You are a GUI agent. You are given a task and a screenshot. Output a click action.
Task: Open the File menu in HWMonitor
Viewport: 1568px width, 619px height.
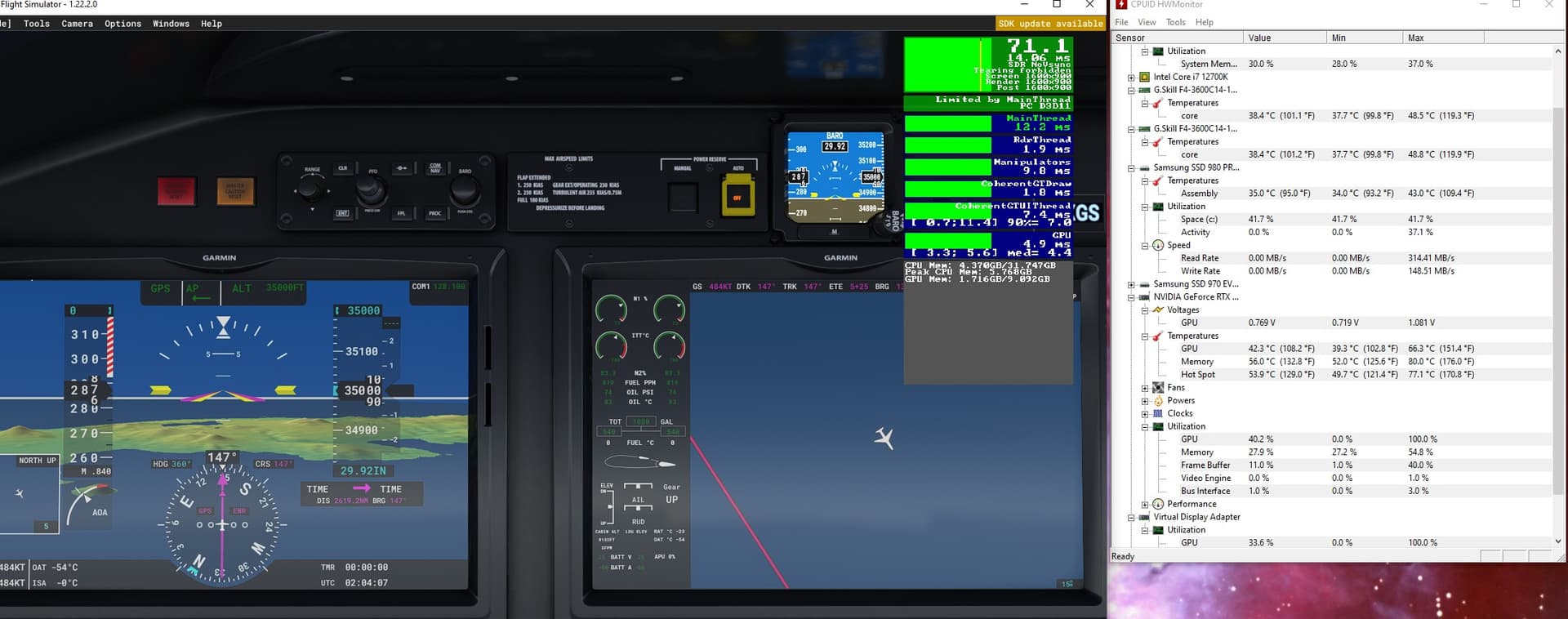click(x=1121, y=22)
